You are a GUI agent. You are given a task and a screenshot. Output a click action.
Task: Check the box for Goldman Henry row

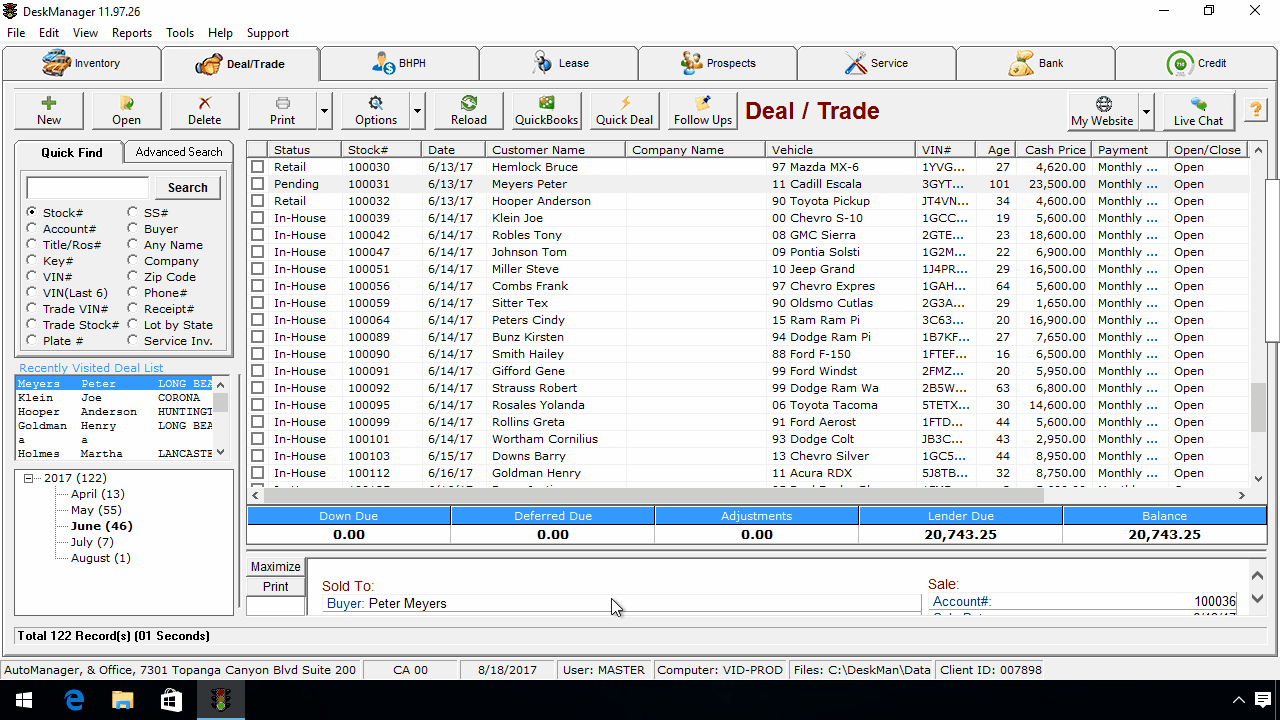(x=257, y=473)
